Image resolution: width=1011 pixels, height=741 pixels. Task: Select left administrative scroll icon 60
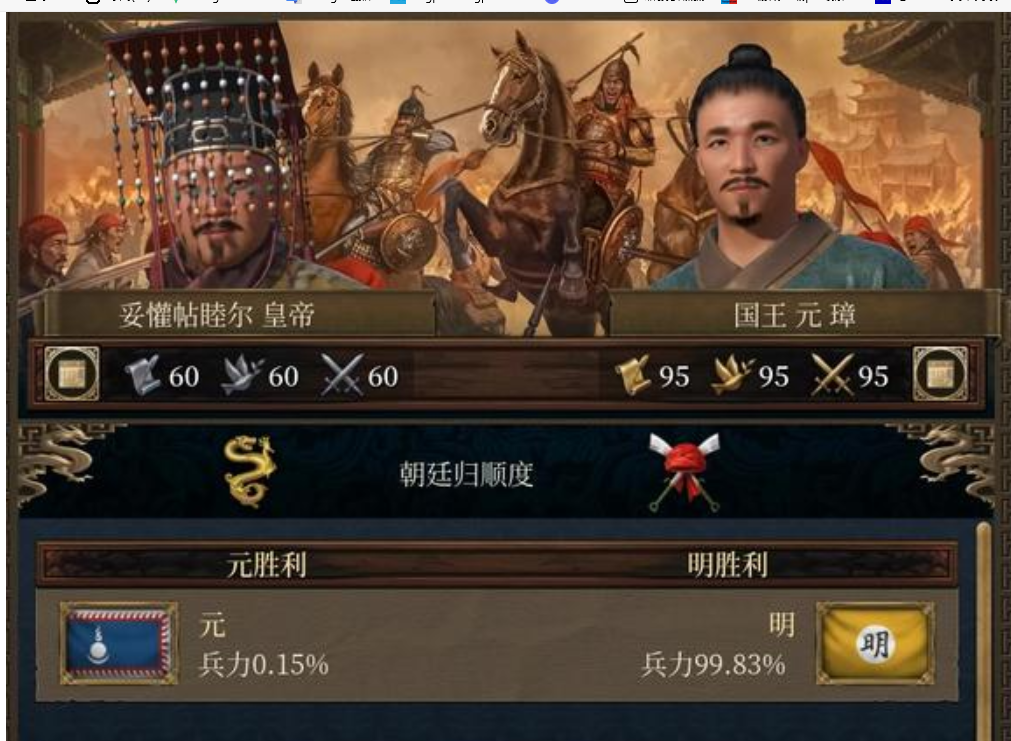(x=143, y=375)
